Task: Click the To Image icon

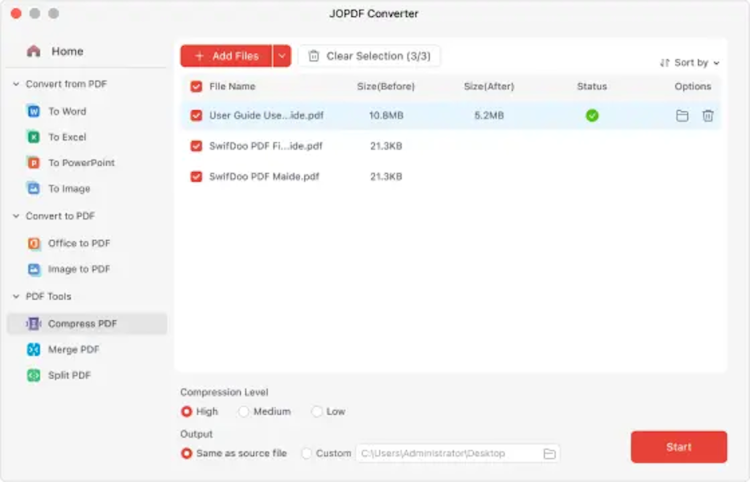Action: coord(33,188)
